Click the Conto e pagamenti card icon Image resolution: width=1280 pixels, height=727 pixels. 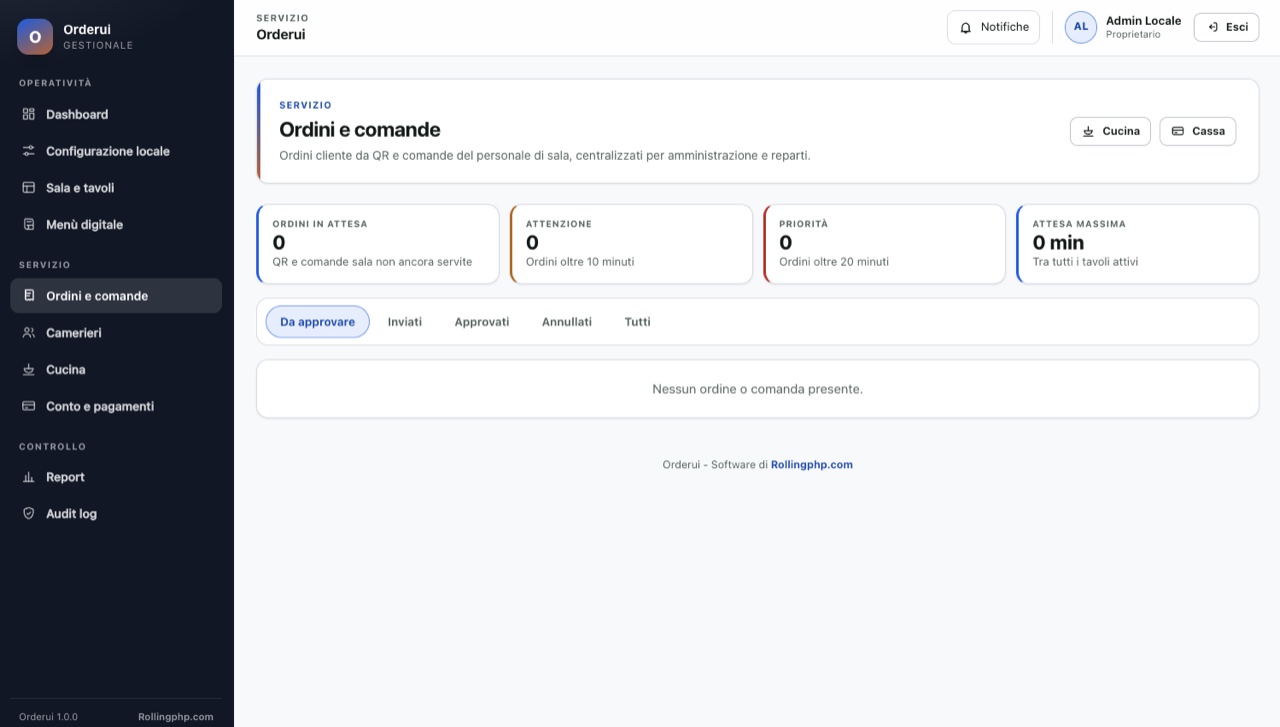[x=29, y=407]
